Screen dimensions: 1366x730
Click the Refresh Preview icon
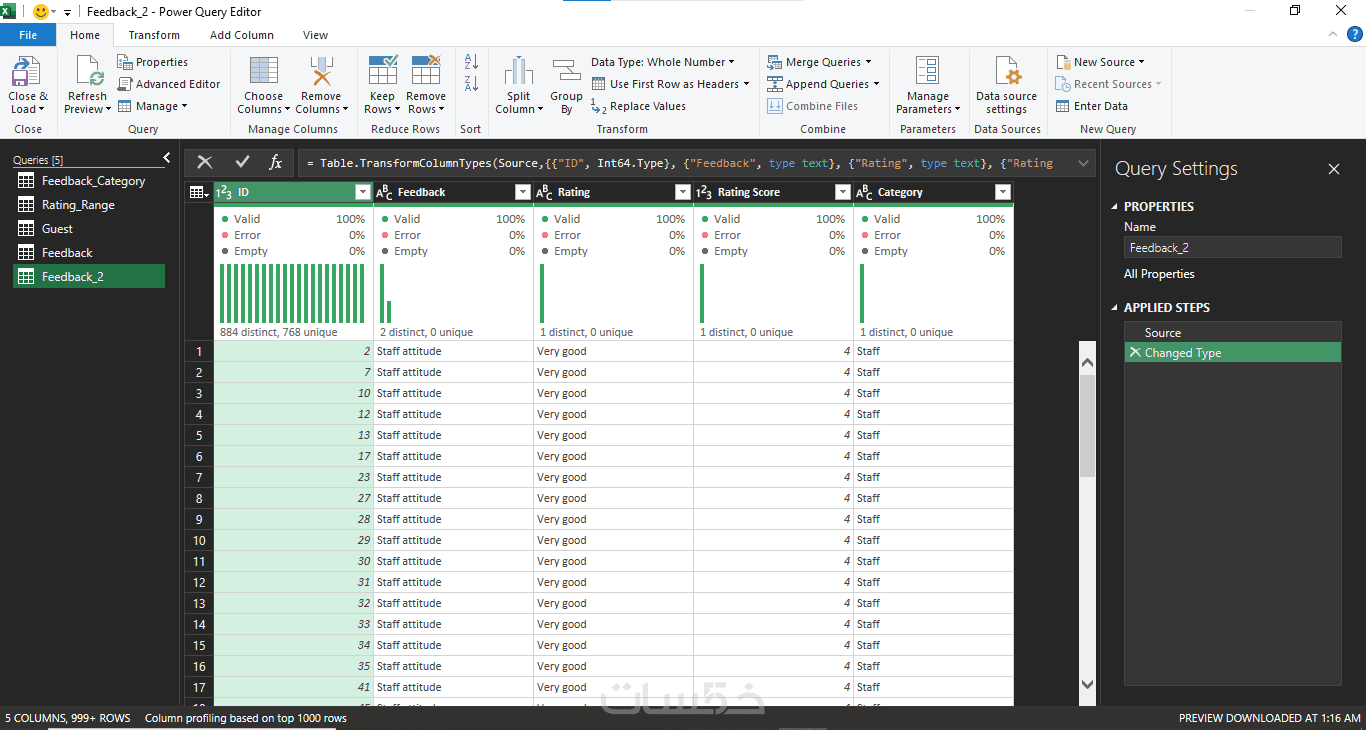pyautogui.click(x=87, y=72)
